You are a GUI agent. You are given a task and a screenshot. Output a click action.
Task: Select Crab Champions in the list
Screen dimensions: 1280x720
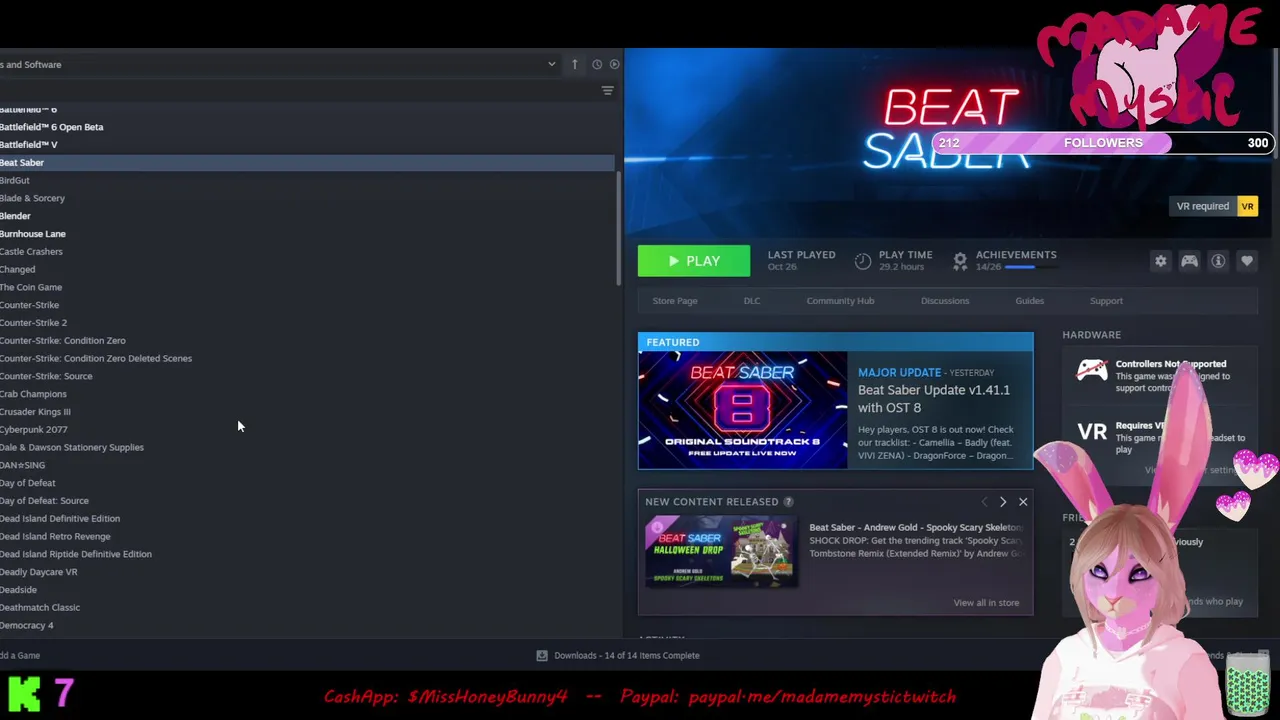click(x=307, y=394)
